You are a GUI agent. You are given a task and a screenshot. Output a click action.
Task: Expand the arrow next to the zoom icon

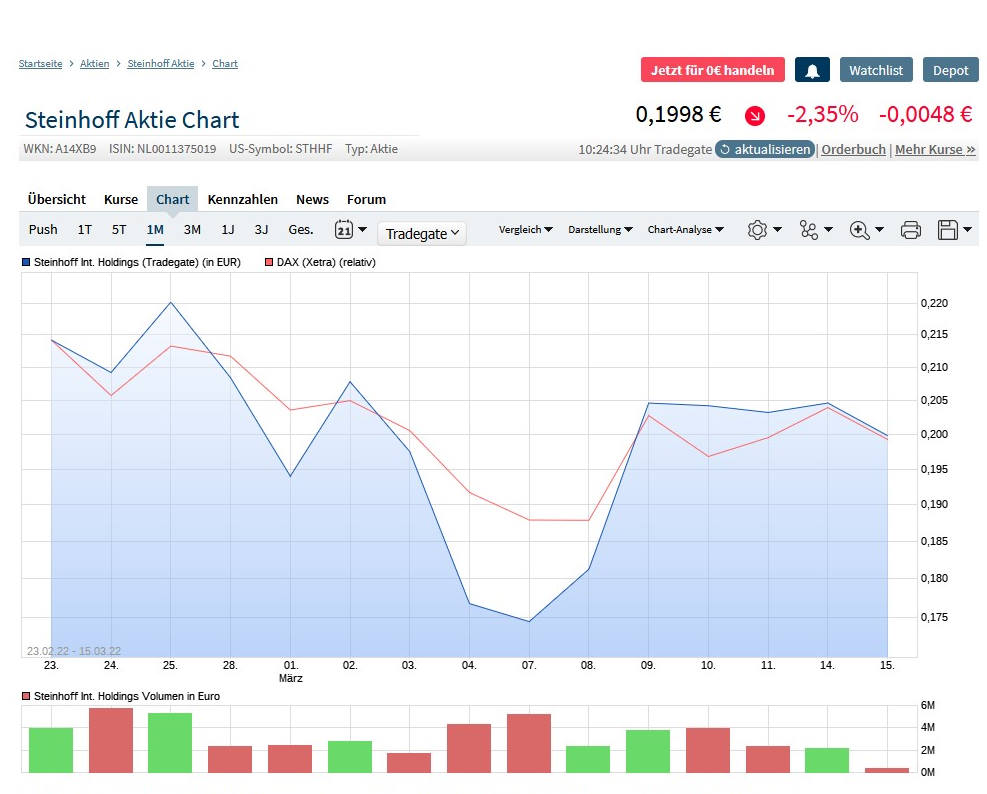[x=879, y=230]
